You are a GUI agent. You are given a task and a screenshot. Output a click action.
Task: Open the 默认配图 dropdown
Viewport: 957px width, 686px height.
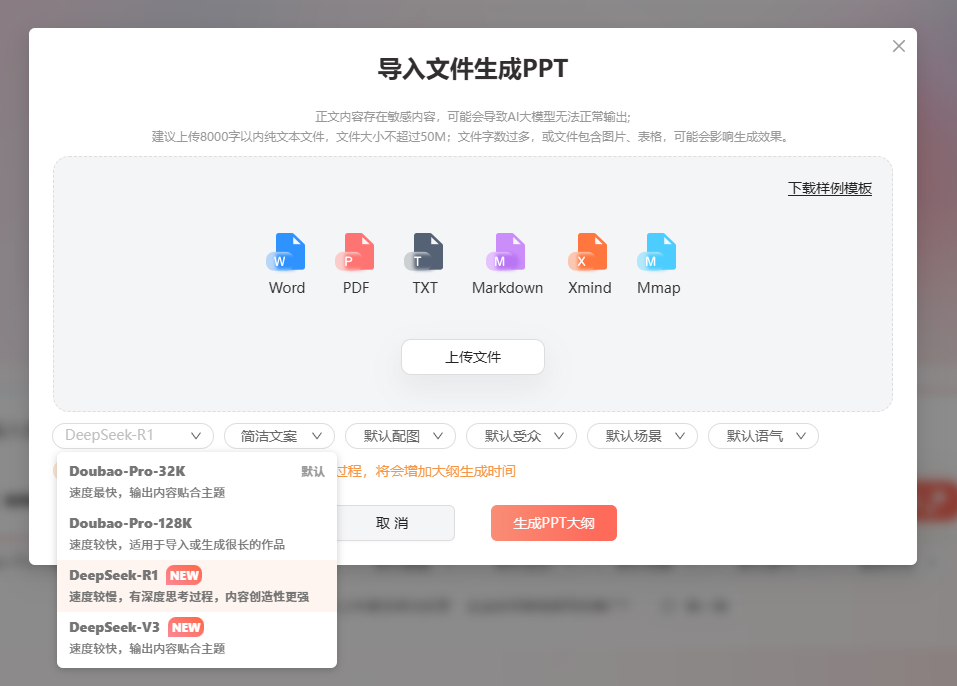[x=400, y=436]
